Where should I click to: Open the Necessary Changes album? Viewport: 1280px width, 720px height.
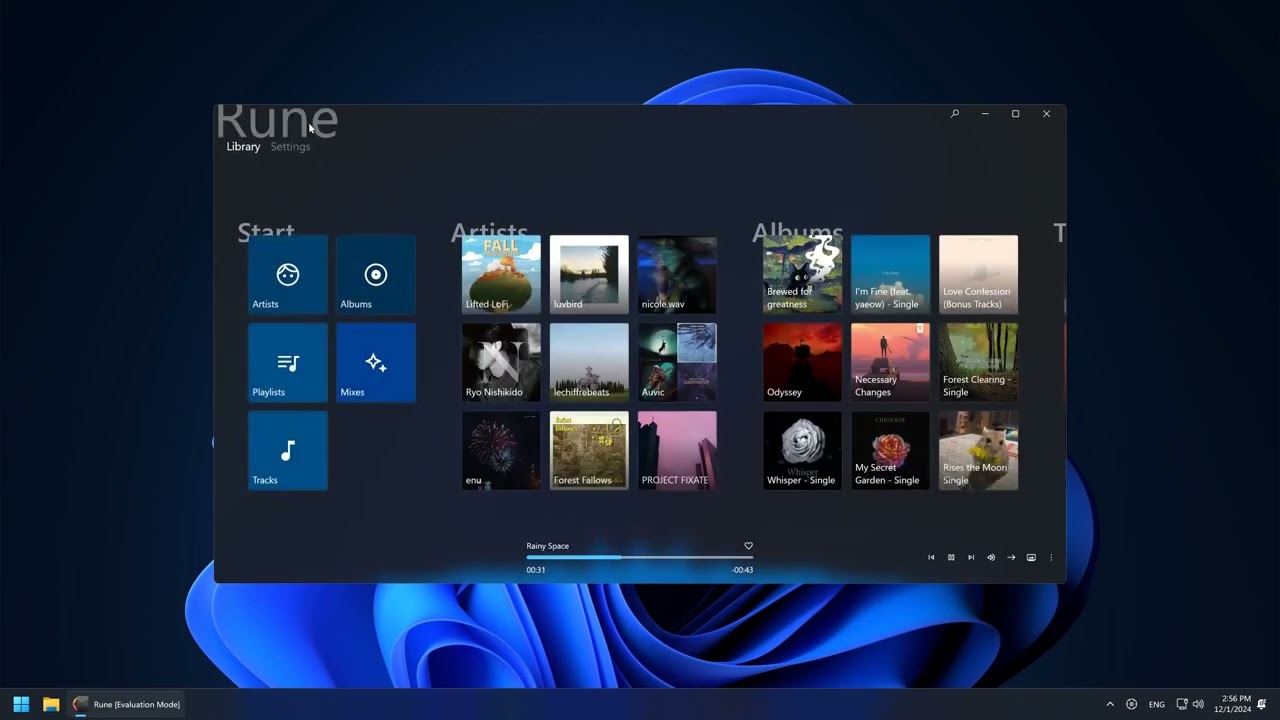pyautogui.click(x=890, y=363)
